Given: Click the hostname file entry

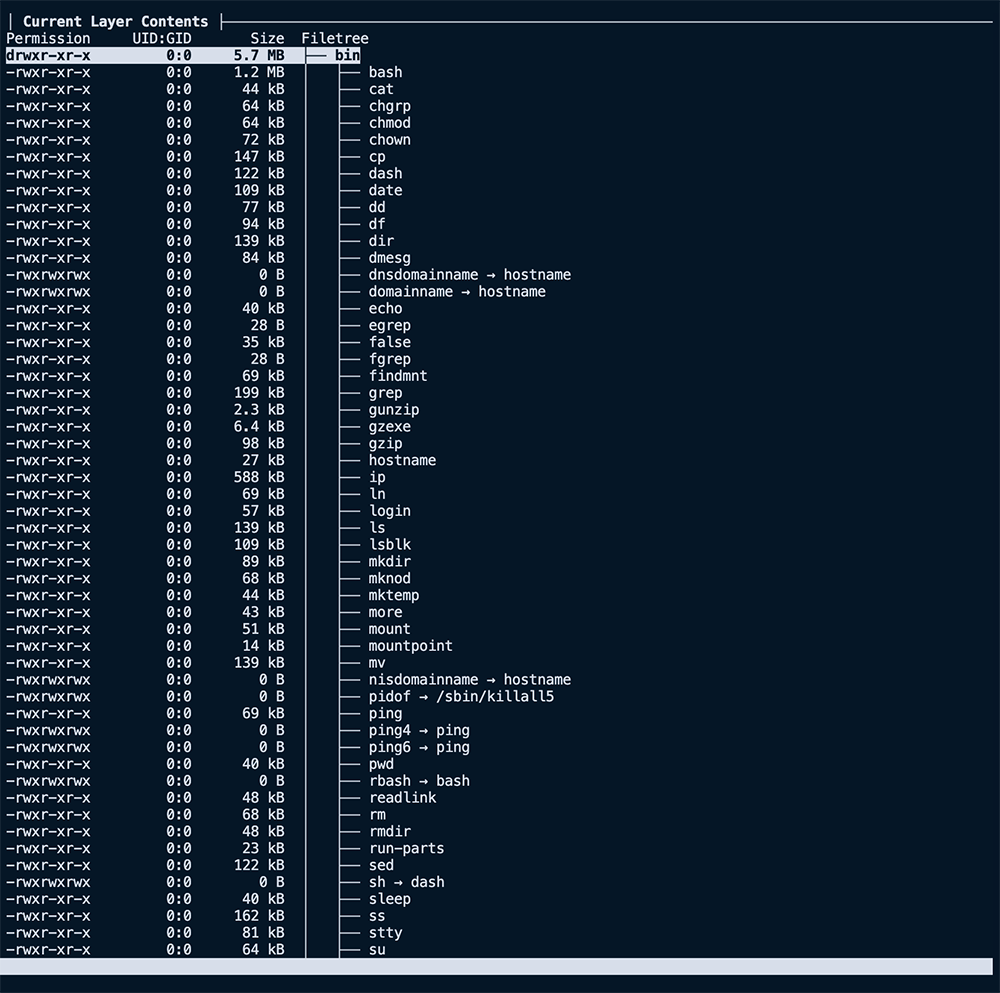Looking at the screenshot, I should pyautogui.click(x=402, y=461).
